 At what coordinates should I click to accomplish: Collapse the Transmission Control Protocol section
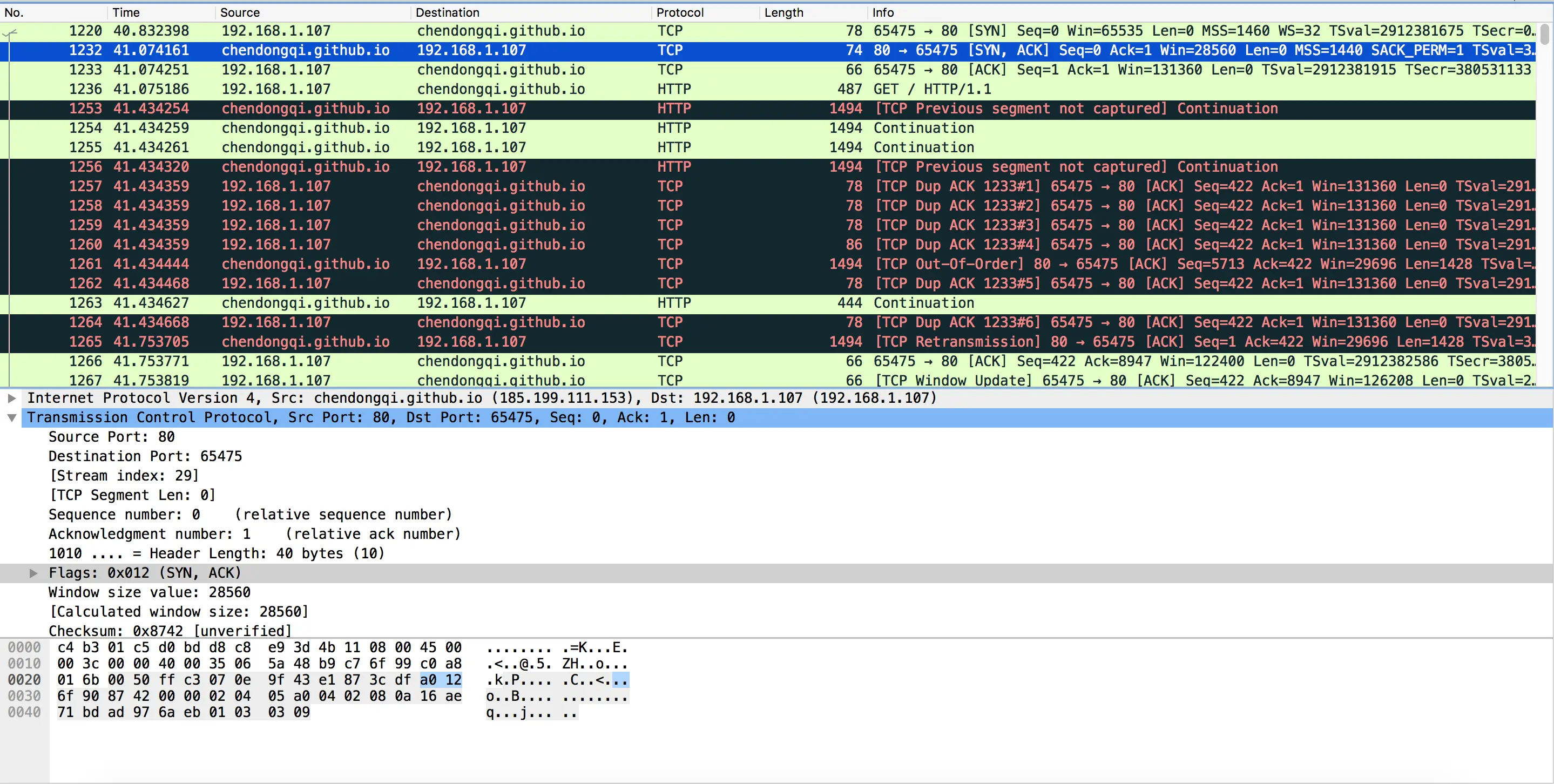pyautogui.click(x=11, y=417)
